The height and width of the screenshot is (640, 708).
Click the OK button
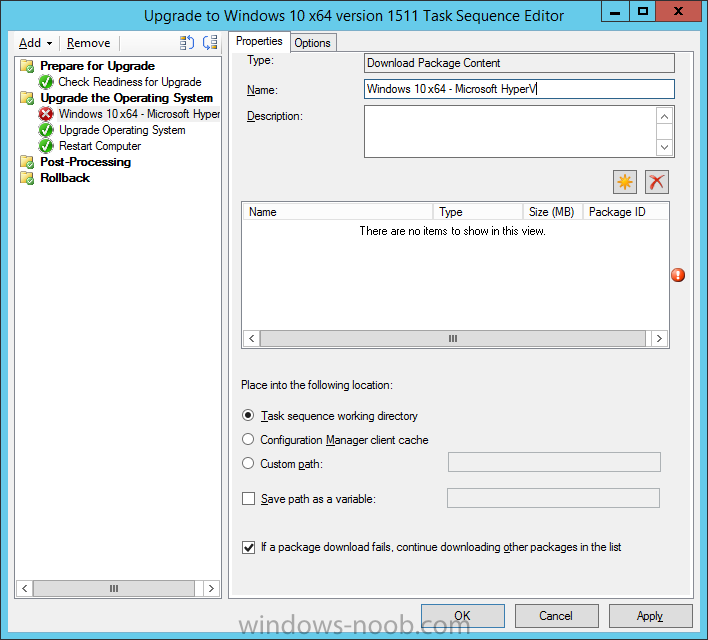462,616
